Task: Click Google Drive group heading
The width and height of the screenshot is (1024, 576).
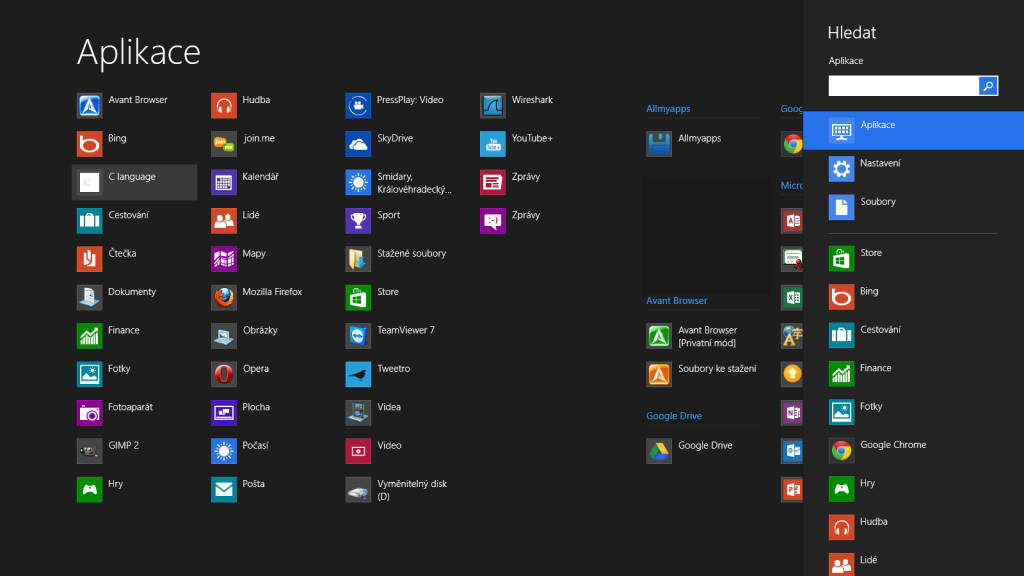Action: 674,416
